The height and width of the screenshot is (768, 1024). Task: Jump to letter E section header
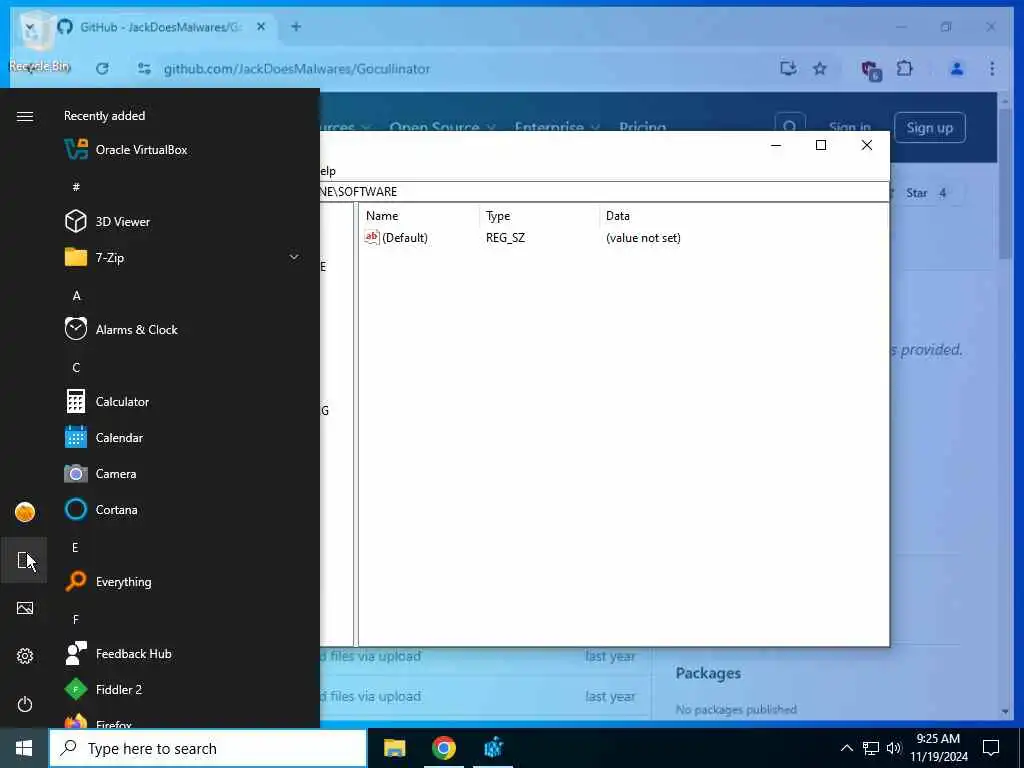(x=75, y=547)
